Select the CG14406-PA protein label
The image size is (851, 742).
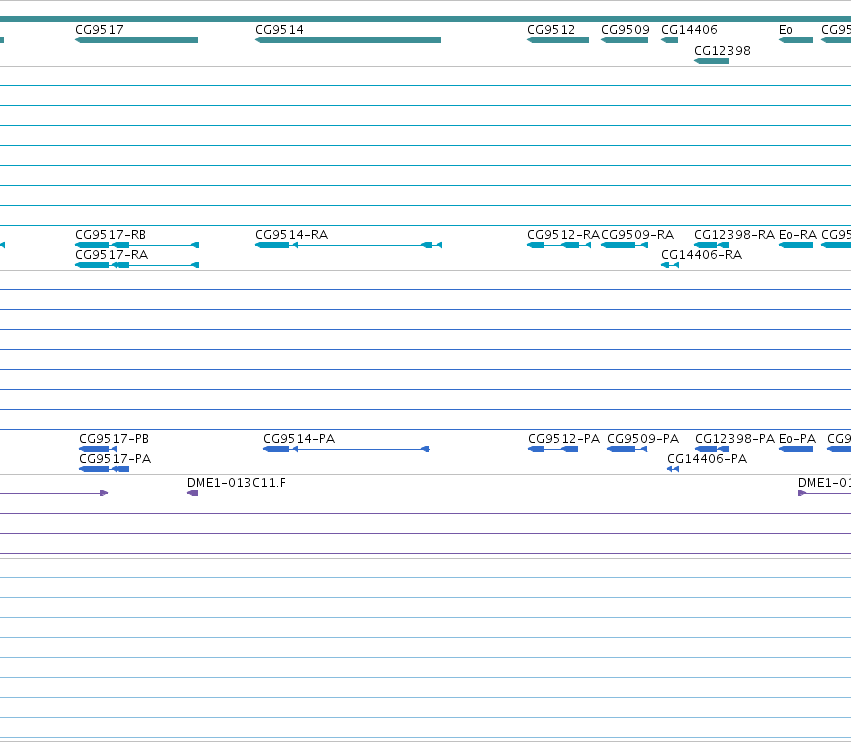707,459
